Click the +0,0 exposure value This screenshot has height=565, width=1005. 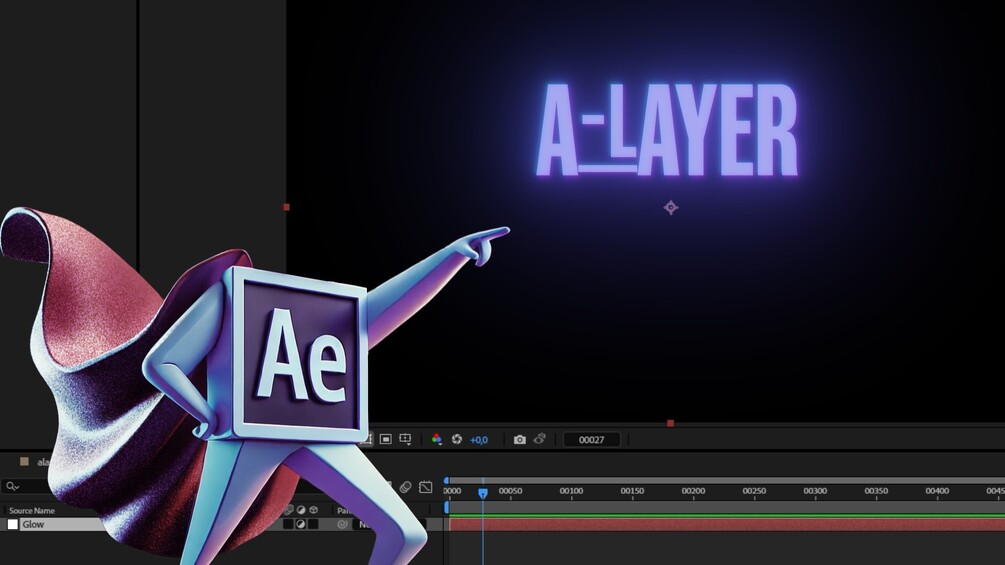click(x=479, y=439)
